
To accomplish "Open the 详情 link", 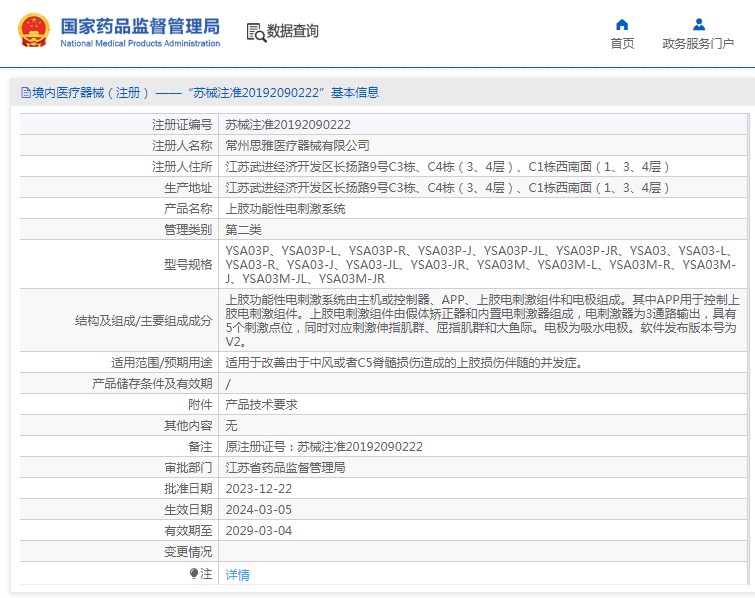I will pyautogui.click(x=237, y=574).
